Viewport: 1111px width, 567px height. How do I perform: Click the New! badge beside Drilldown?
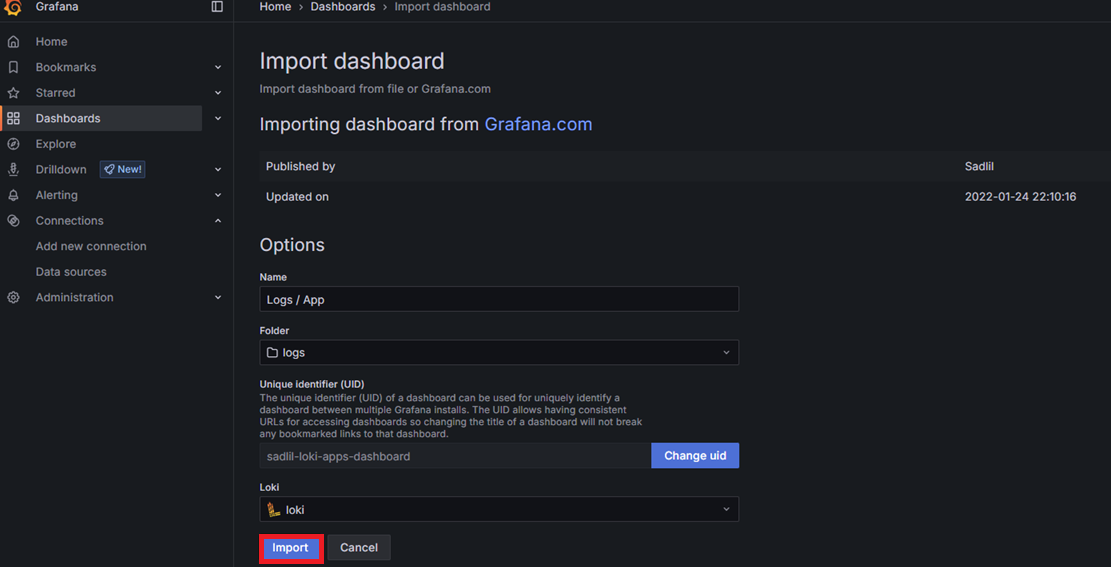point(123,169)
